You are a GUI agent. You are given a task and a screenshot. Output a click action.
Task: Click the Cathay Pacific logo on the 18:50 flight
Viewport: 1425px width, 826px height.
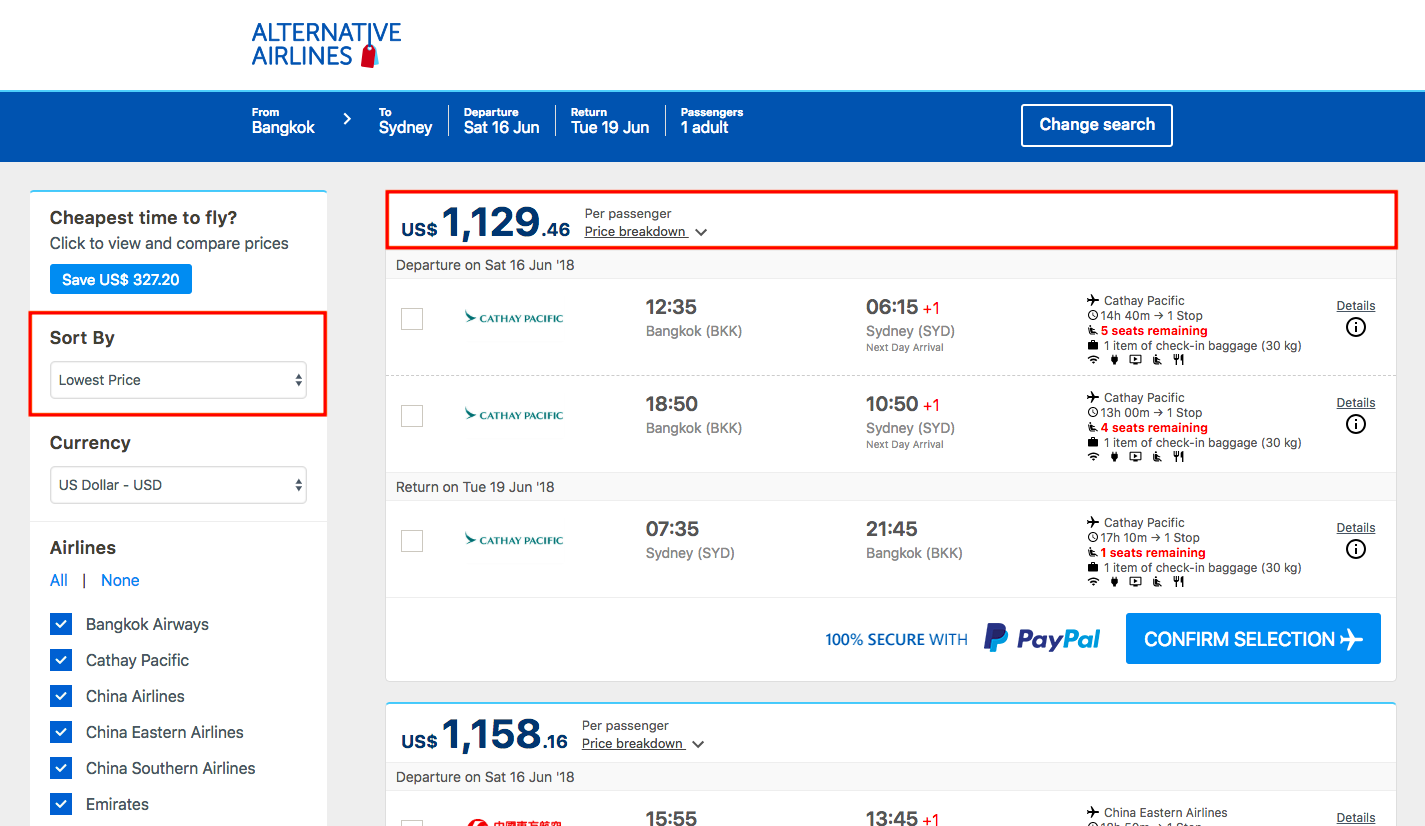pos(514,415)
